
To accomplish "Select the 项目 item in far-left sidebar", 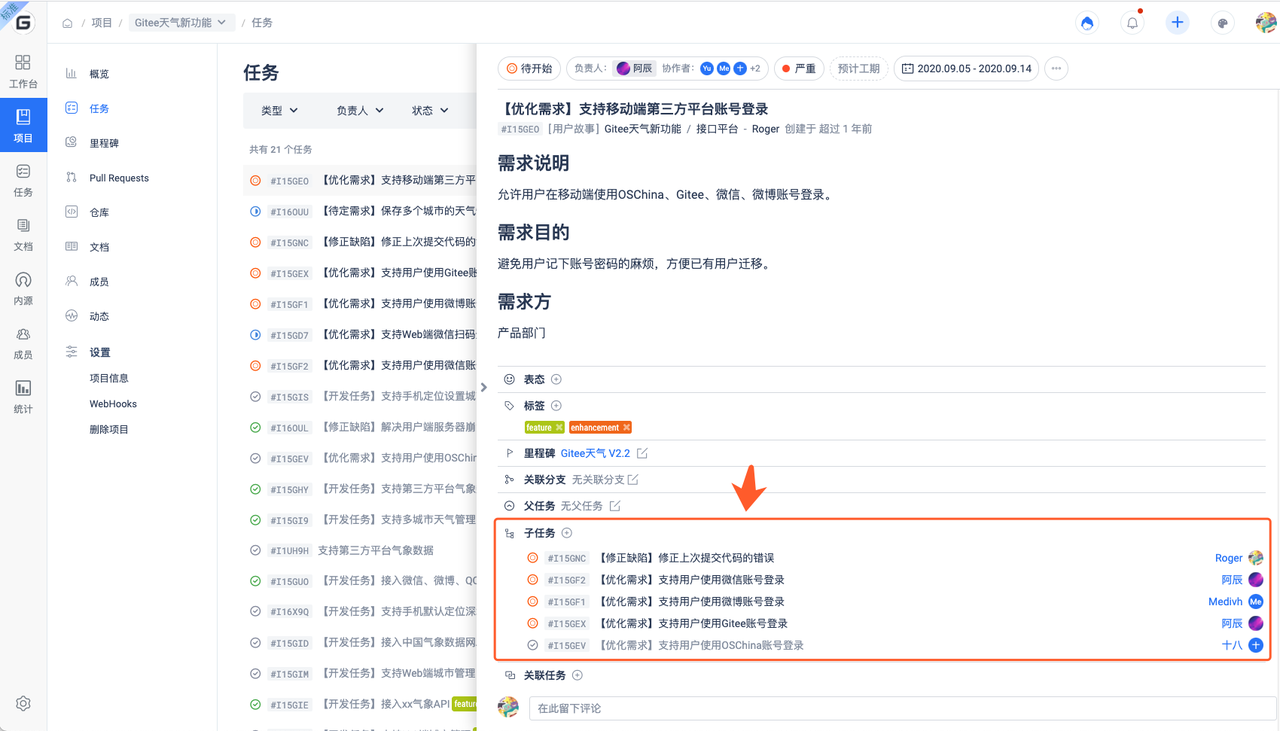I will coord(23,125).
